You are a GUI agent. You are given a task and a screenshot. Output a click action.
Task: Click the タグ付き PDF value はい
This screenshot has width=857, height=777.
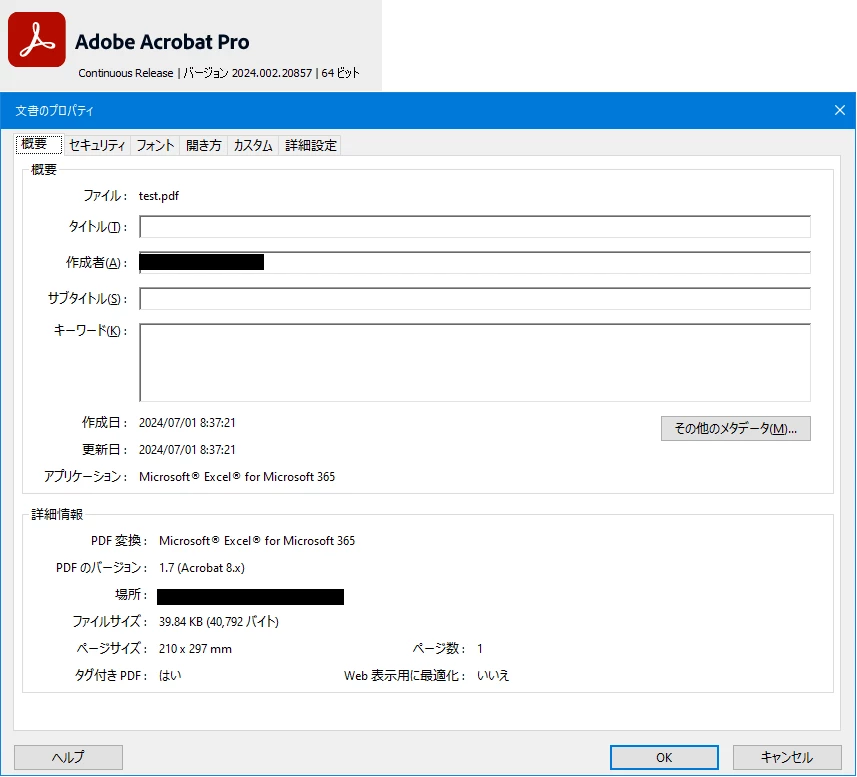tap(170, 676)
